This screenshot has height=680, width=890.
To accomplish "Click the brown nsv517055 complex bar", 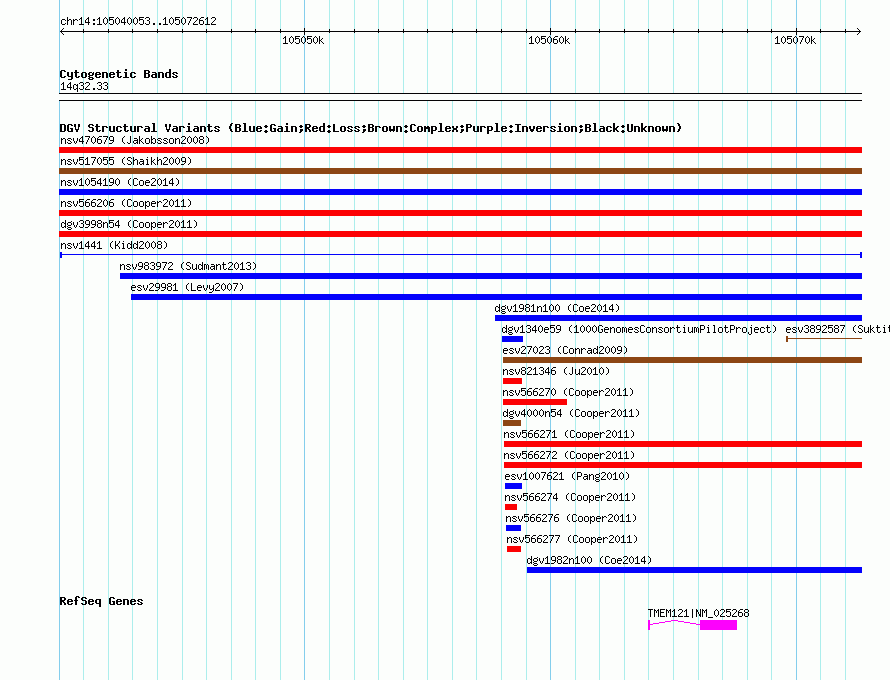I will click(460, 171).
